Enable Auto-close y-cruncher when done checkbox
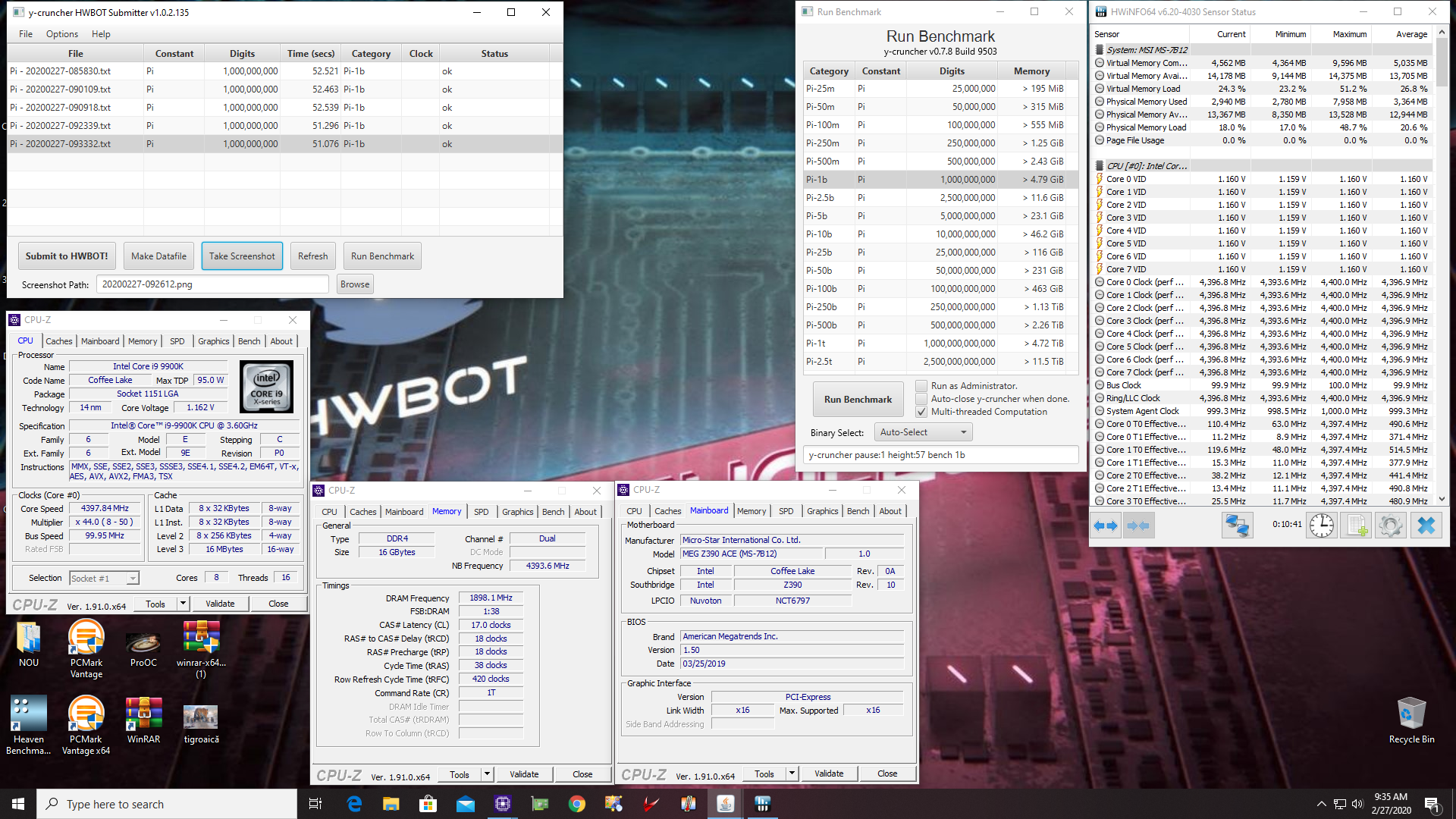The height and width of the screenshot is (819, 1456). (921, 399)
